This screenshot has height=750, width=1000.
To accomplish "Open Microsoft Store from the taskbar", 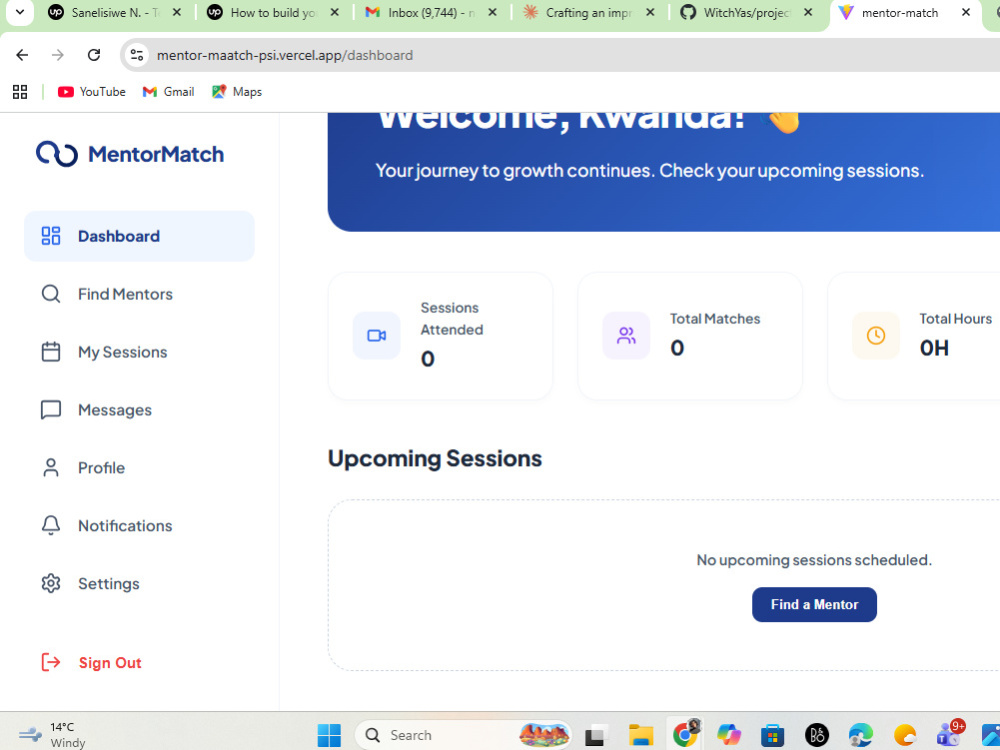I will click(x=772, y=735).
